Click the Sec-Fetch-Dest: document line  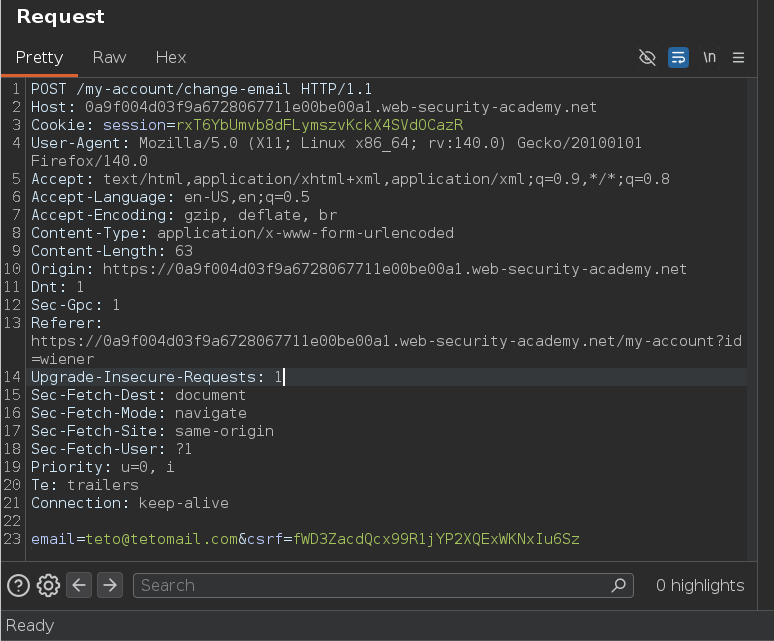coord(138,395)
